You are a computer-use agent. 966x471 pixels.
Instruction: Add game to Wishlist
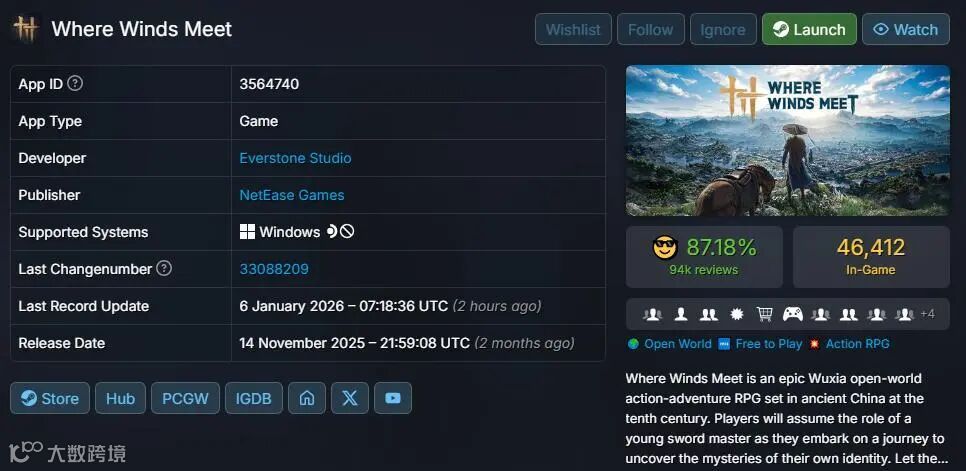click(x=573, y=29)
